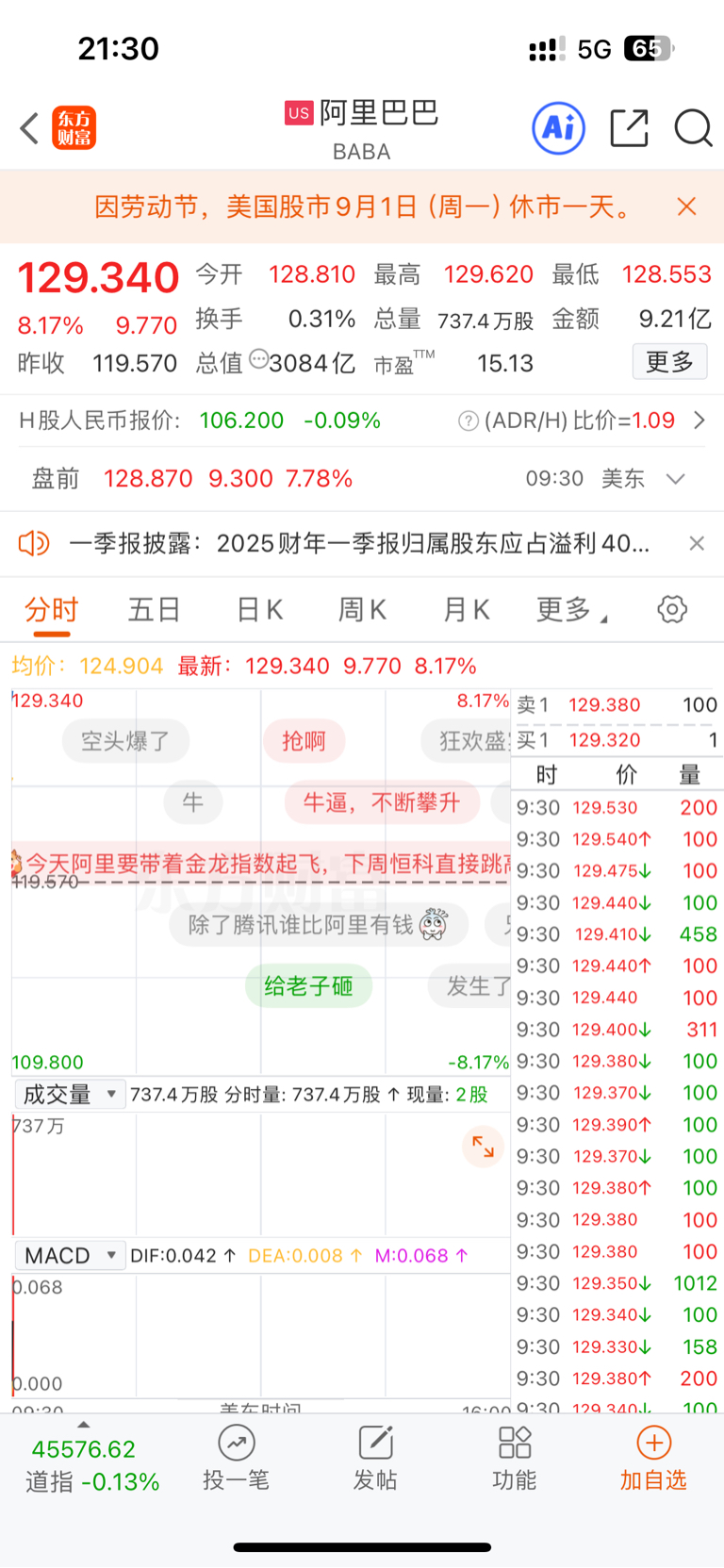Select the 分时 tab
The image size is (724, 1568).
tap(51, 610)
